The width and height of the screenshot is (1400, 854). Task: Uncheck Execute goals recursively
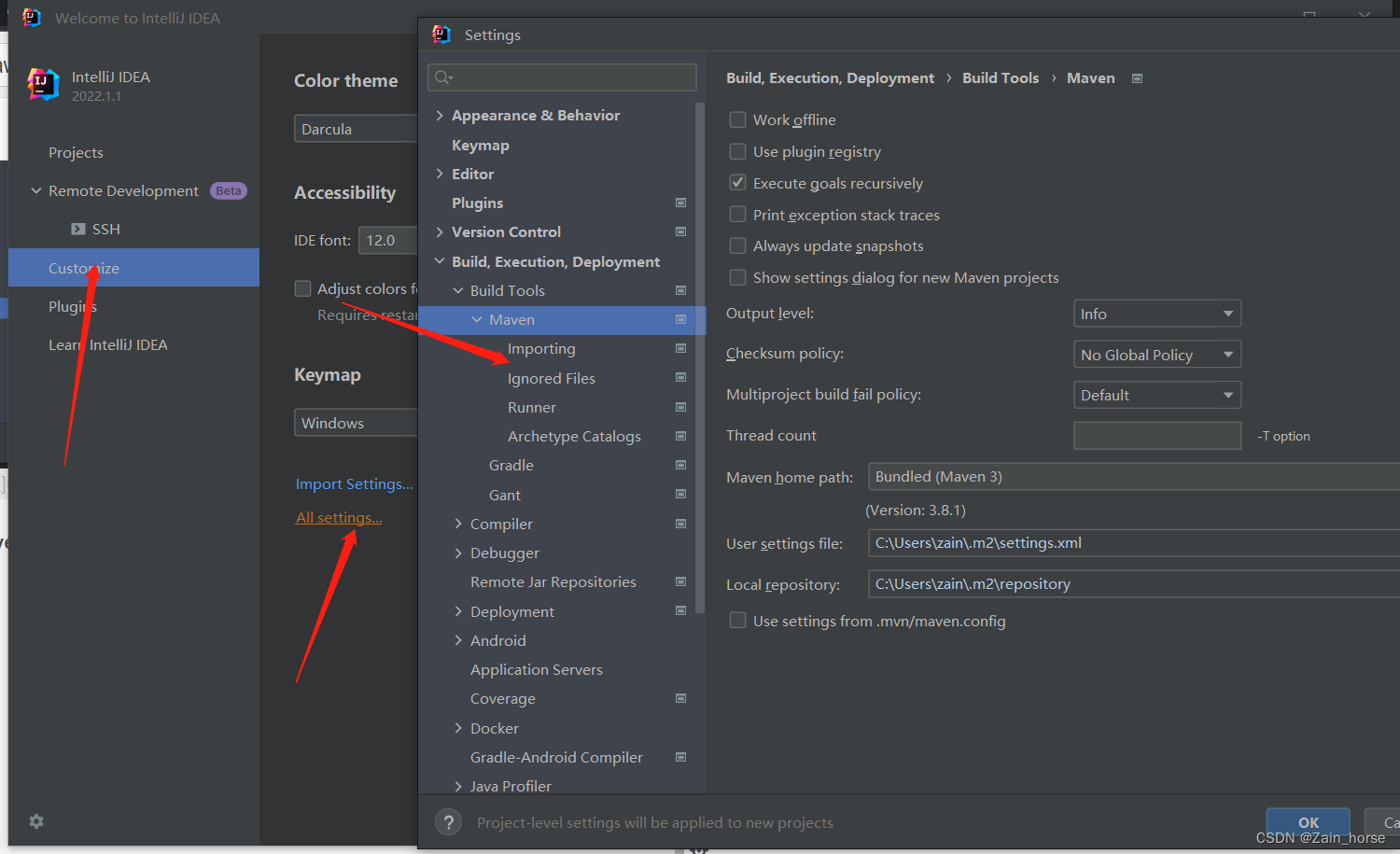[x=737, y=183]
